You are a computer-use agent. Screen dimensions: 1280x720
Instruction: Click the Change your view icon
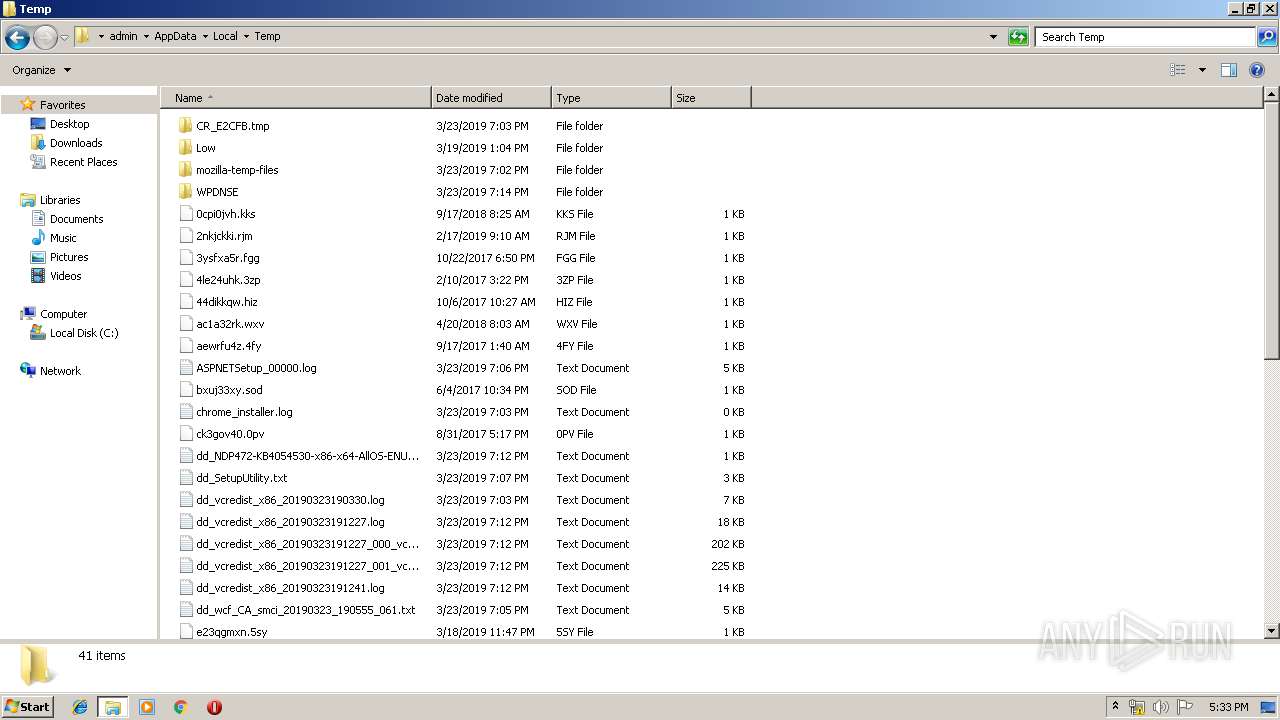point(1178,70)
